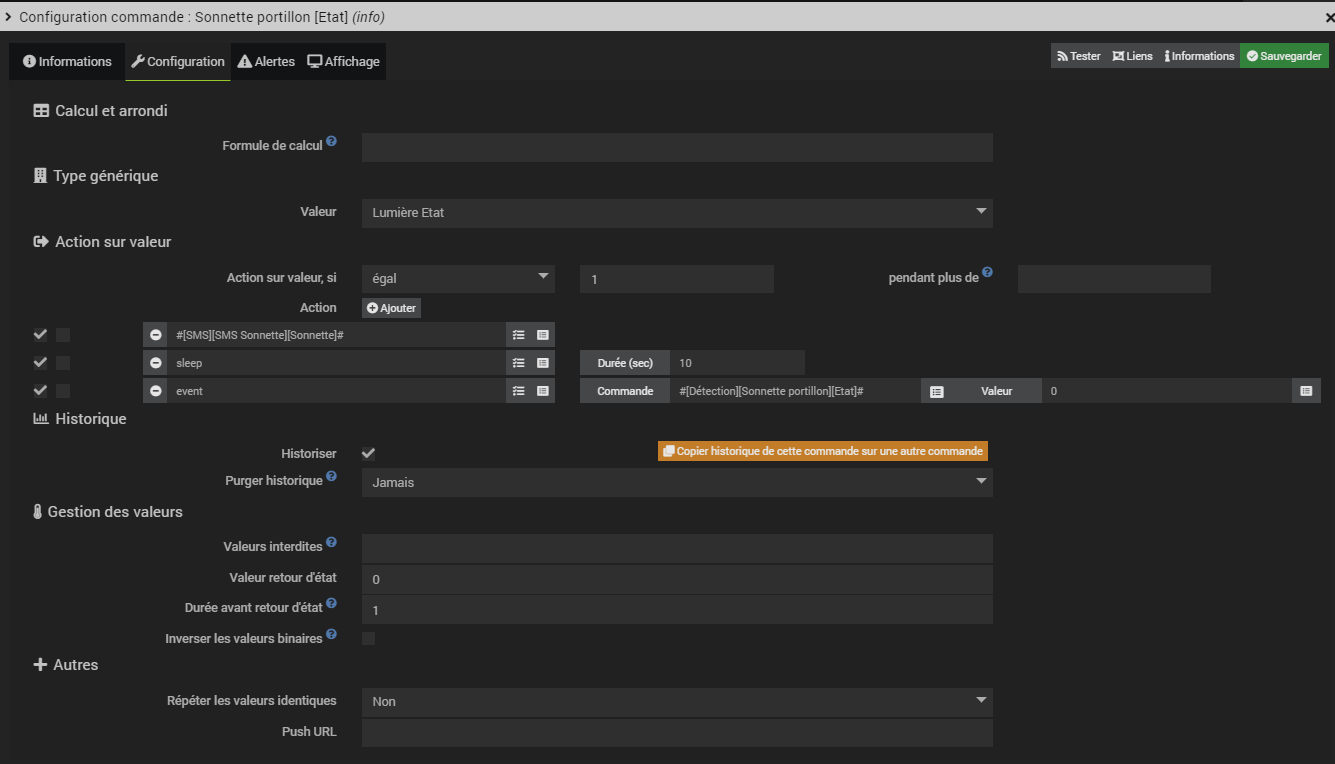Viewport: 1335px width, 764px height.
Task: Click the green Sauvegarder button
Action: pos(1283,56)
